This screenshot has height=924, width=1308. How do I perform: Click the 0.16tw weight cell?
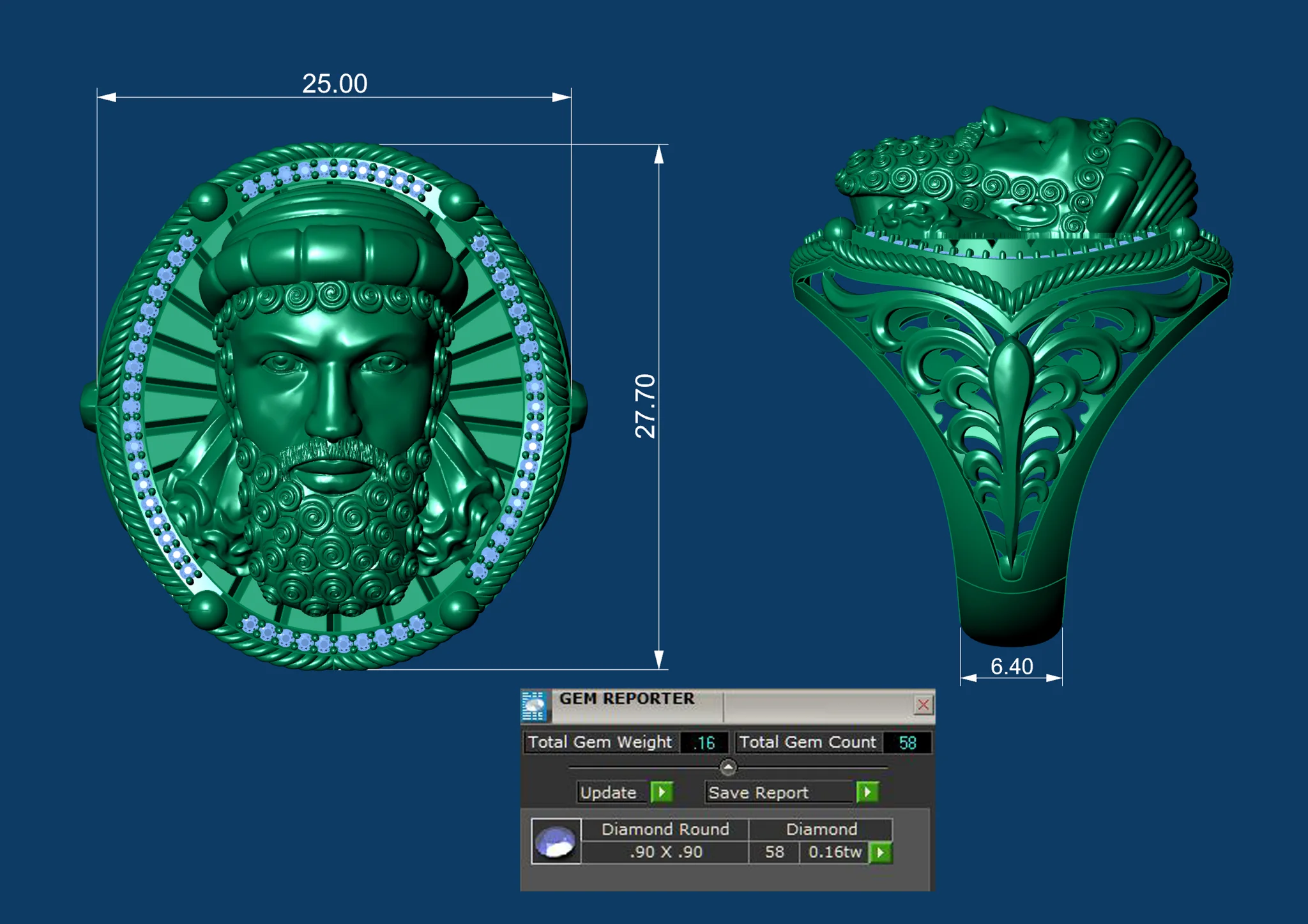point(835,852)
